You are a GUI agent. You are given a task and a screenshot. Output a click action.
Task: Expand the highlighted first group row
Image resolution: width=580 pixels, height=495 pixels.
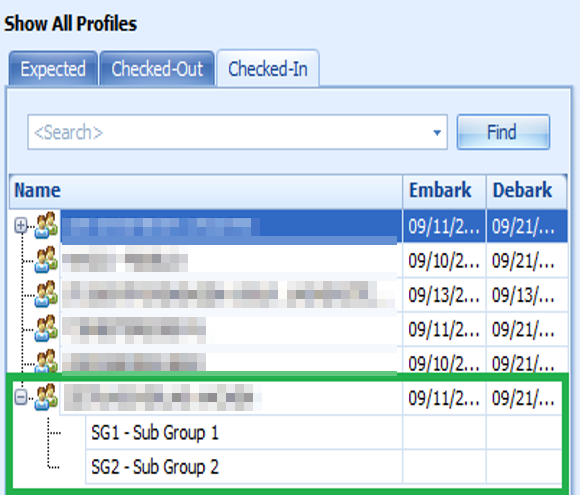21,225
